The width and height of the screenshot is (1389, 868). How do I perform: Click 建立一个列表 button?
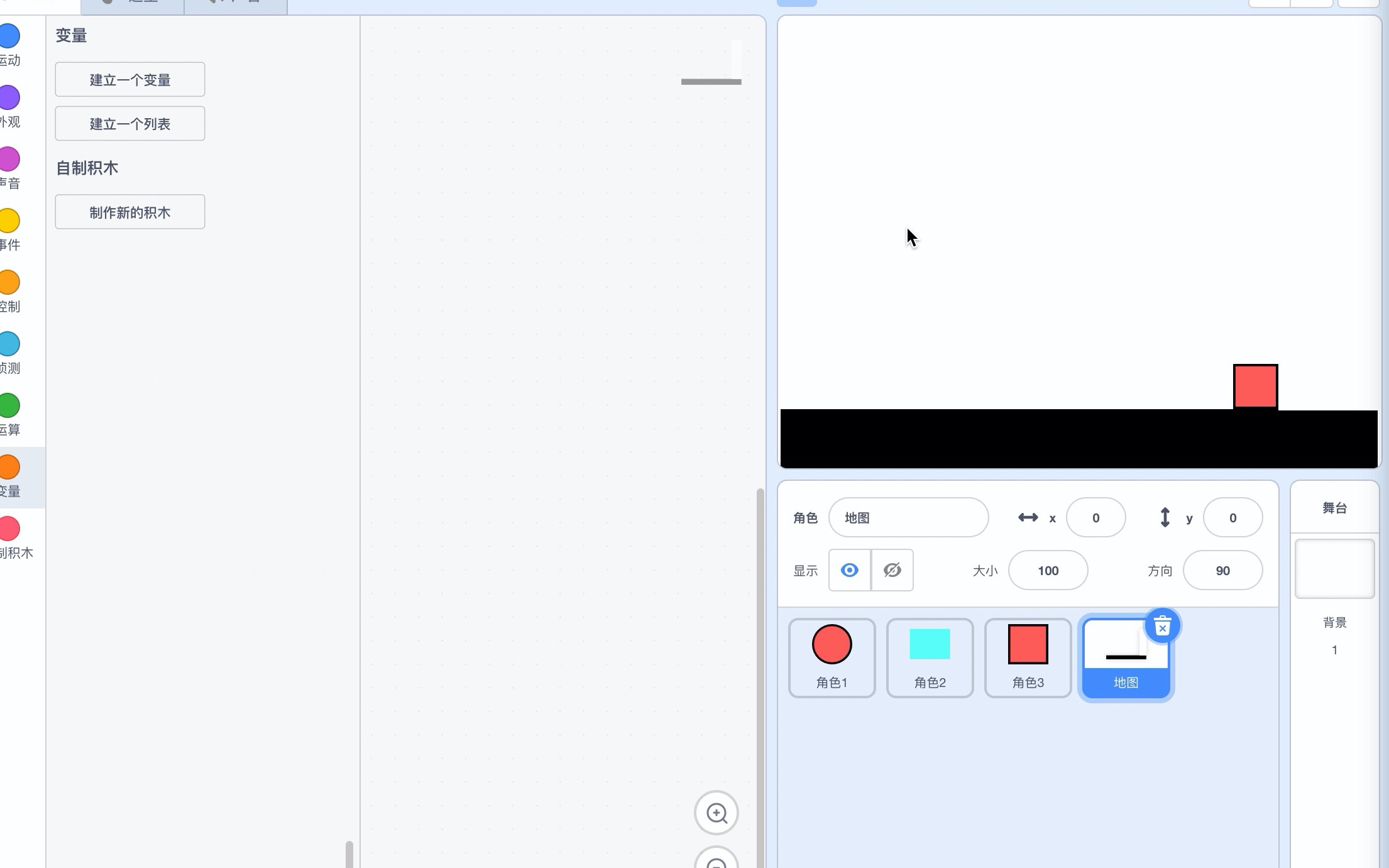click(x=130, y=124)
